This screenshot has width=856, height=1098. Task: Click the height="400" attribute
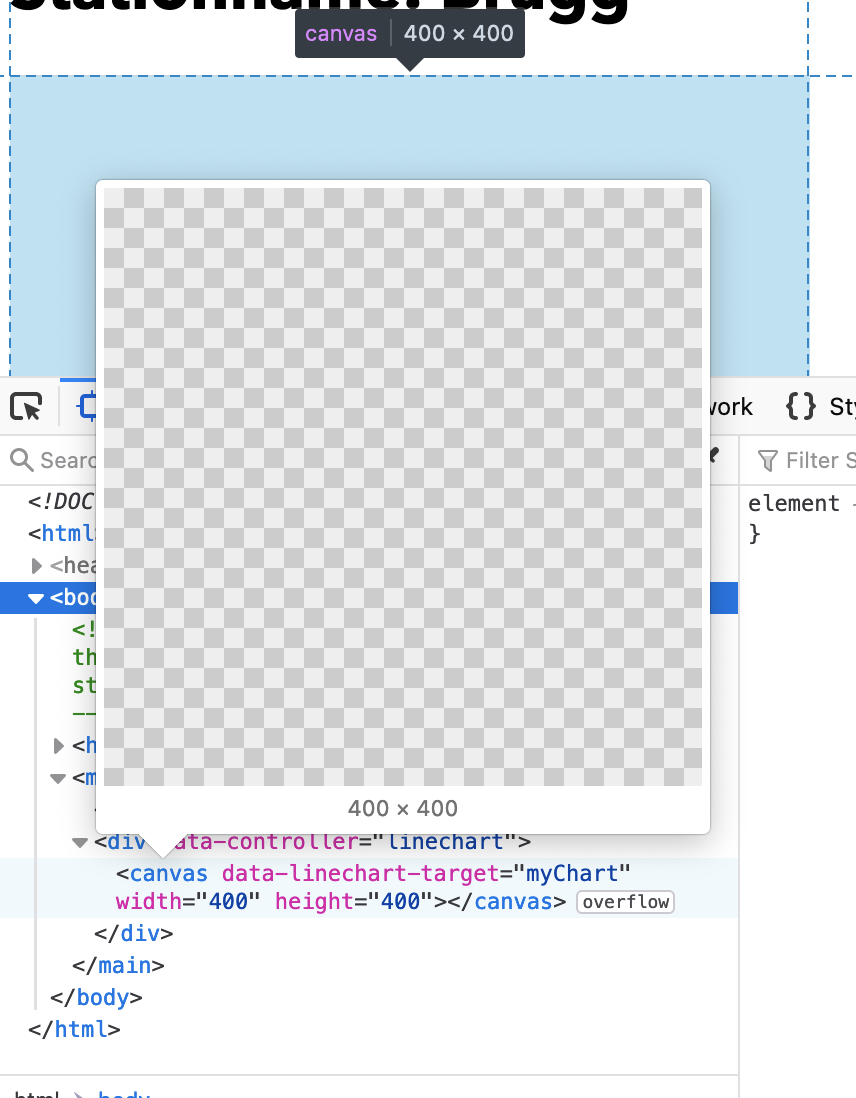[x=354, y=901]
